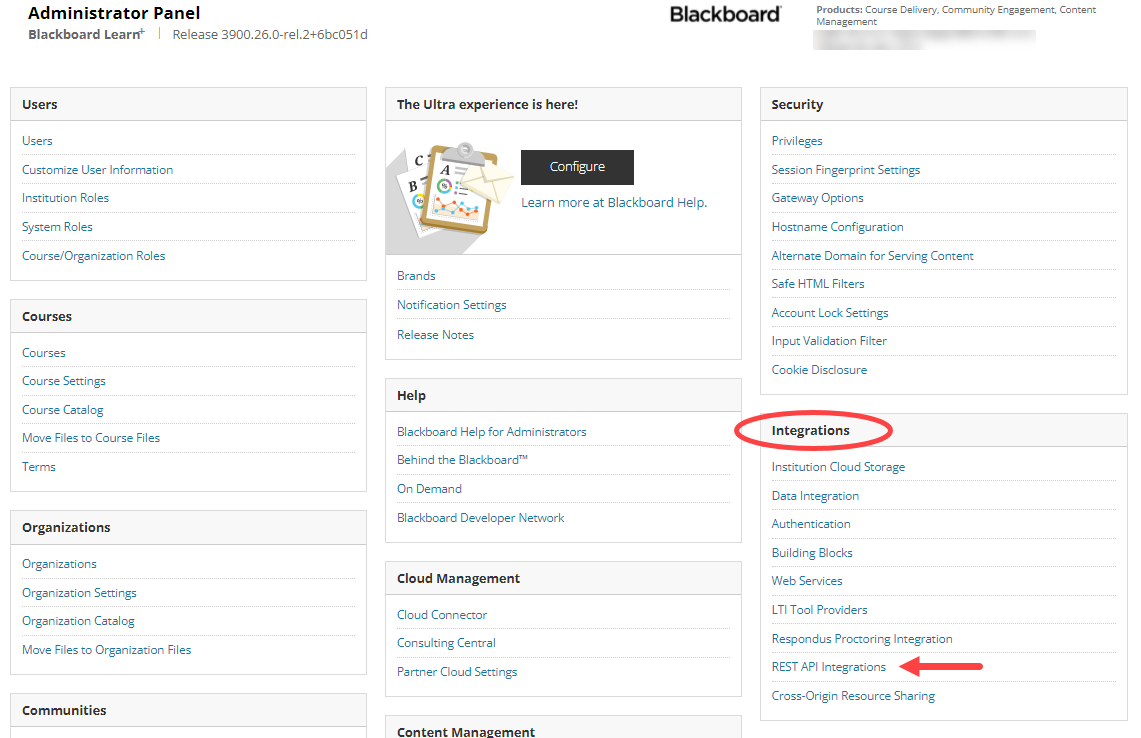The height and width of the screenshot is (738, 1141).
Task: Click the Blackboard logo in header
Action: click(x=725, y=14)
